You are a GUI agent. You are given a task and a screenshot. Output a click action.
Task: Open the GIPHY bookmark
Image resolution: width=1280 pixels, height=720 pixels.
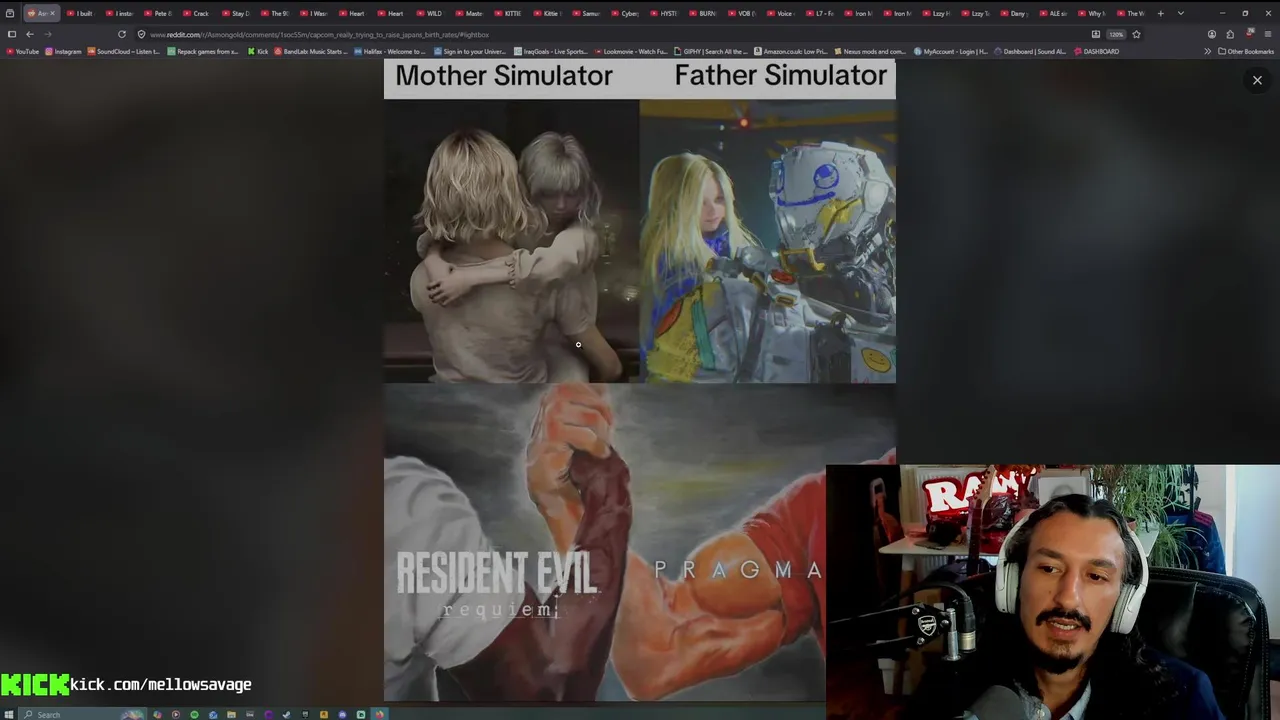[x=710, y=51]
